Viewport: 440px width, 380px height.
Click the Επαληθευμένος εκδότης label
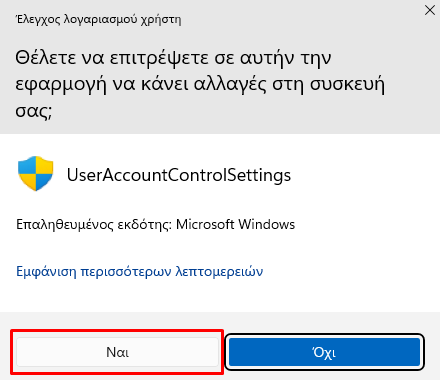94,224
